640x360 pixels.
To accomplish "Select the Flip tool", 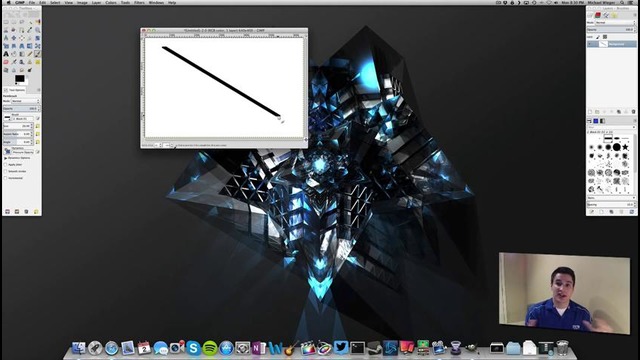I will 30,46.
